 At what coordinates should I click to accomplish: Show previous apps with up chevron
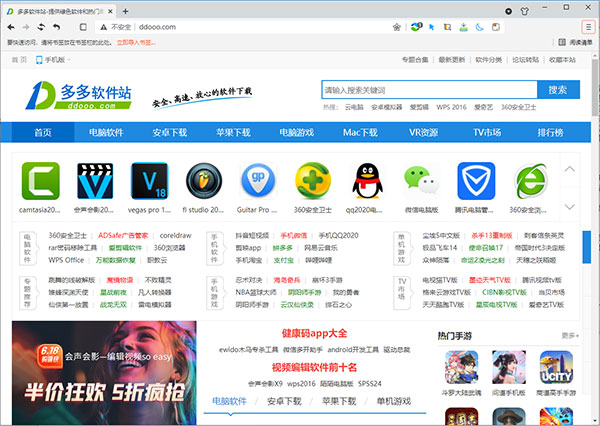[x=569, y=169]
